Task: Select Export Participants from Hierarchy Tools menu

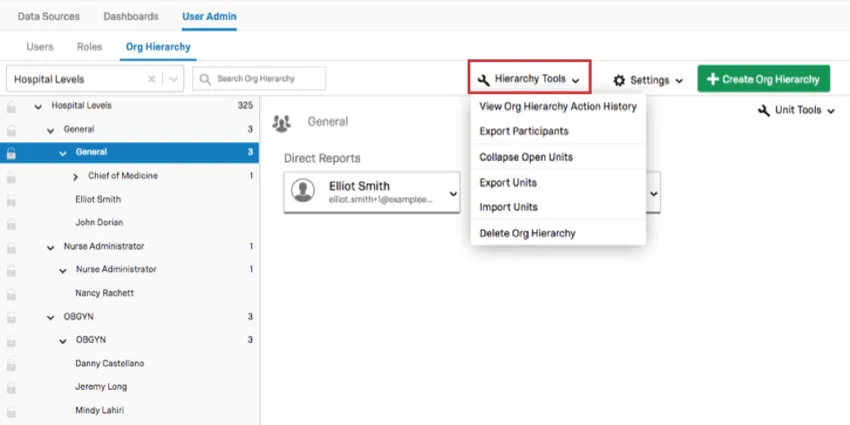Action: point(523,131)
